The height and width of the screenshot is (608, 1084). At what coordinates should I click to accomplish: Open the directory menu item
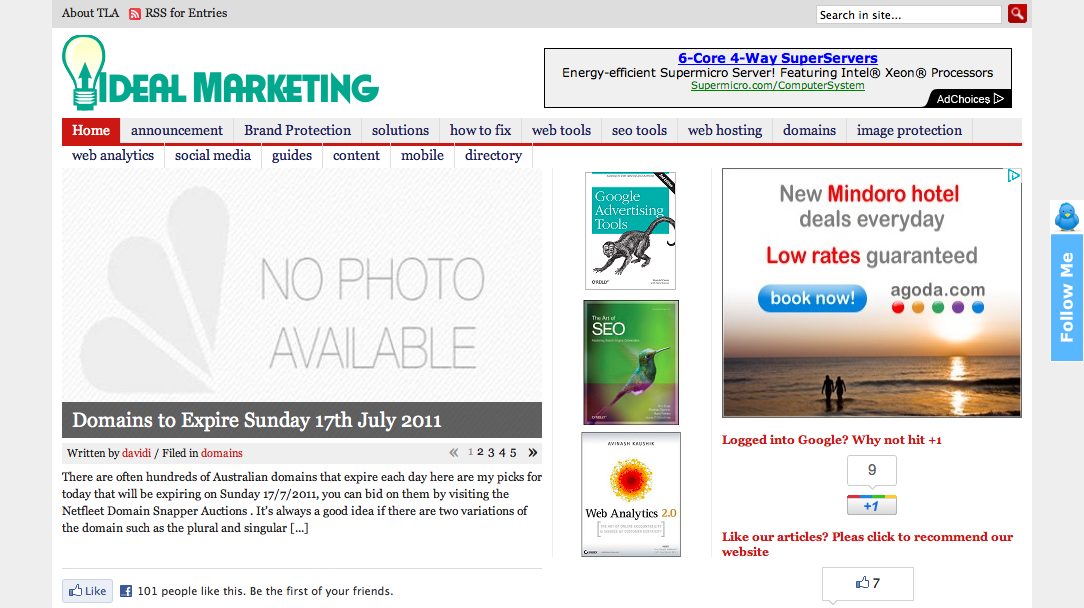pyautogui.click(x=493, y=156)
